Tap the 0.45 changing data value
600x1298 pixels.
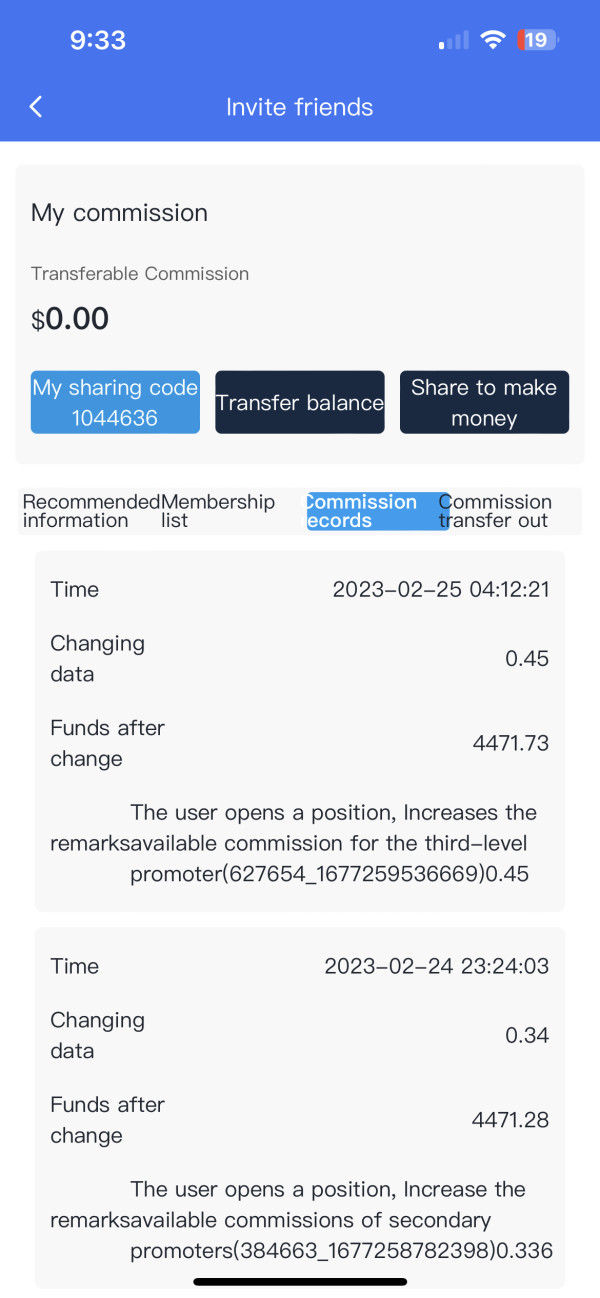point(527,659)
